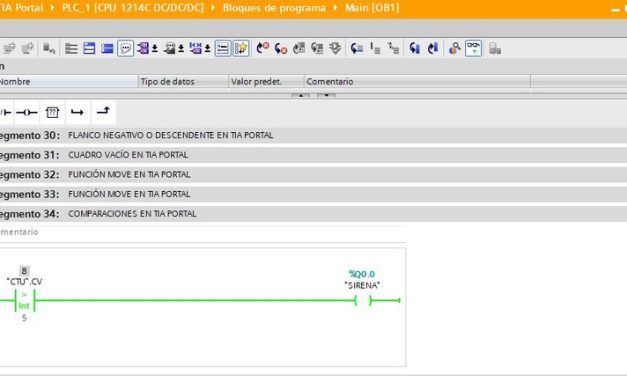Go to next syntax error icon
627x376 pixels.
coord(281,48)
